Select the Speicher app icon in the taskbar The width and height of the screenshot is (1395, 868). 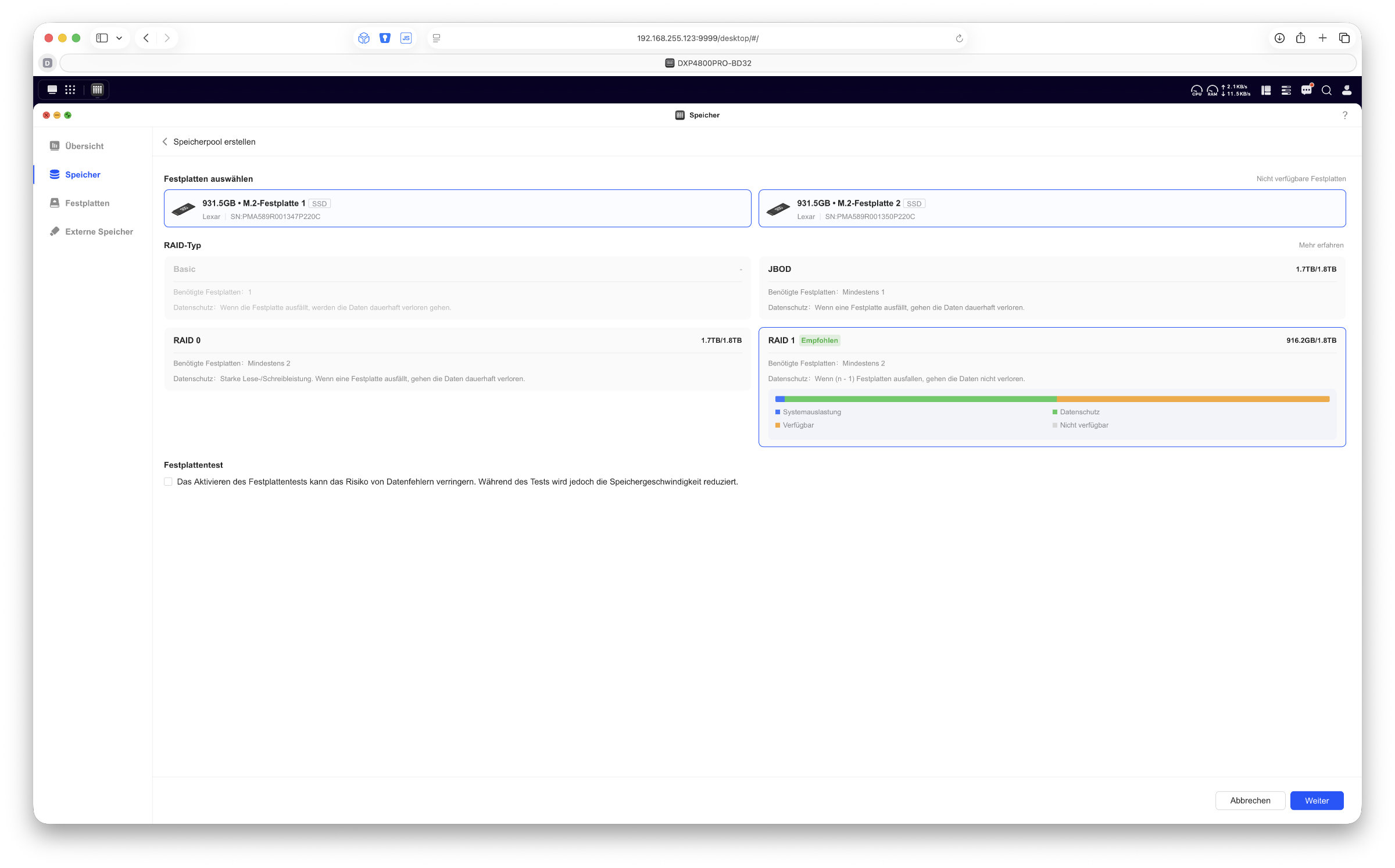tap(97, 89)
